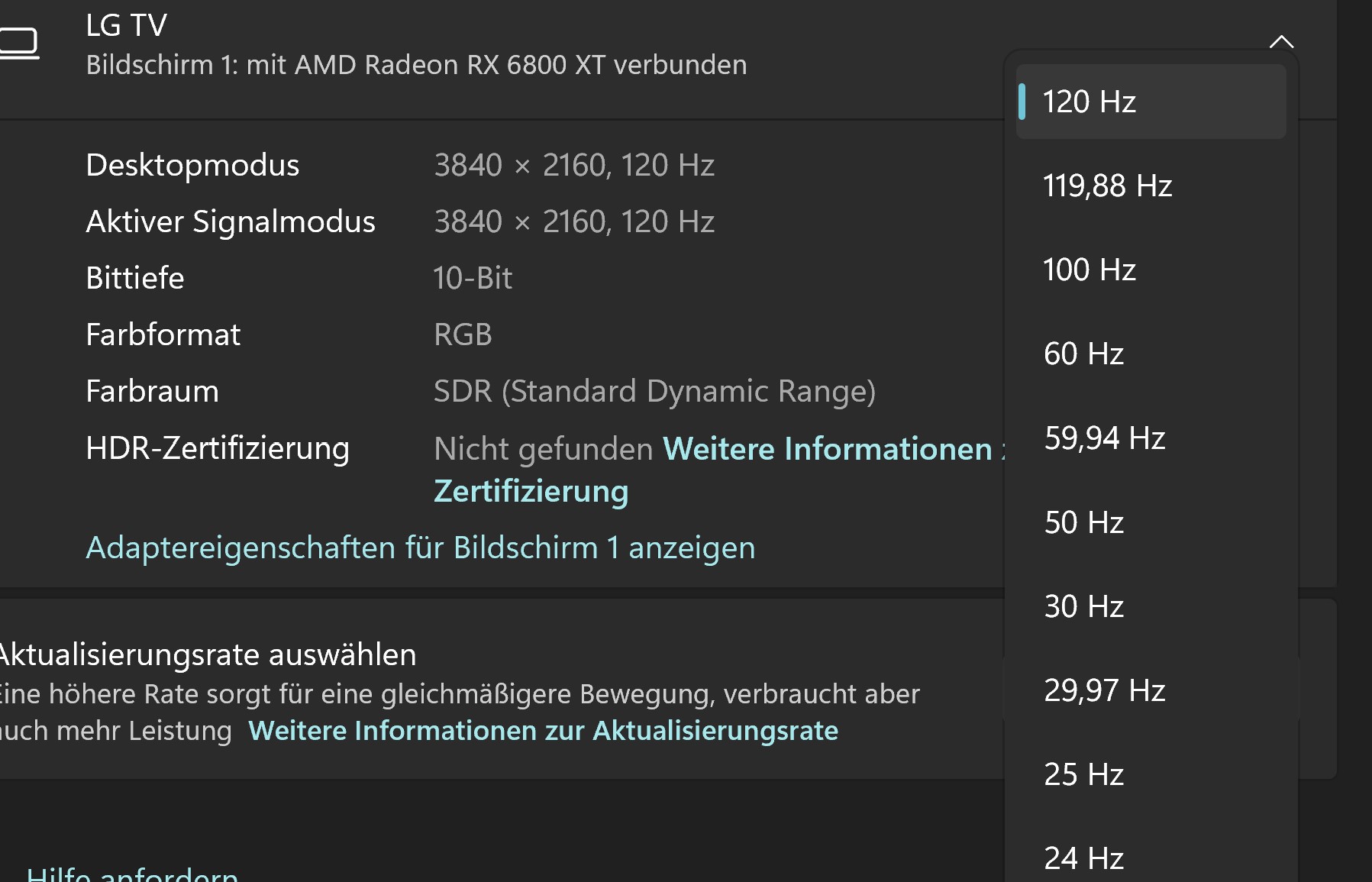
Task: Choose 119,88 Hz from the list
Action: click(x=1107, y=185)
